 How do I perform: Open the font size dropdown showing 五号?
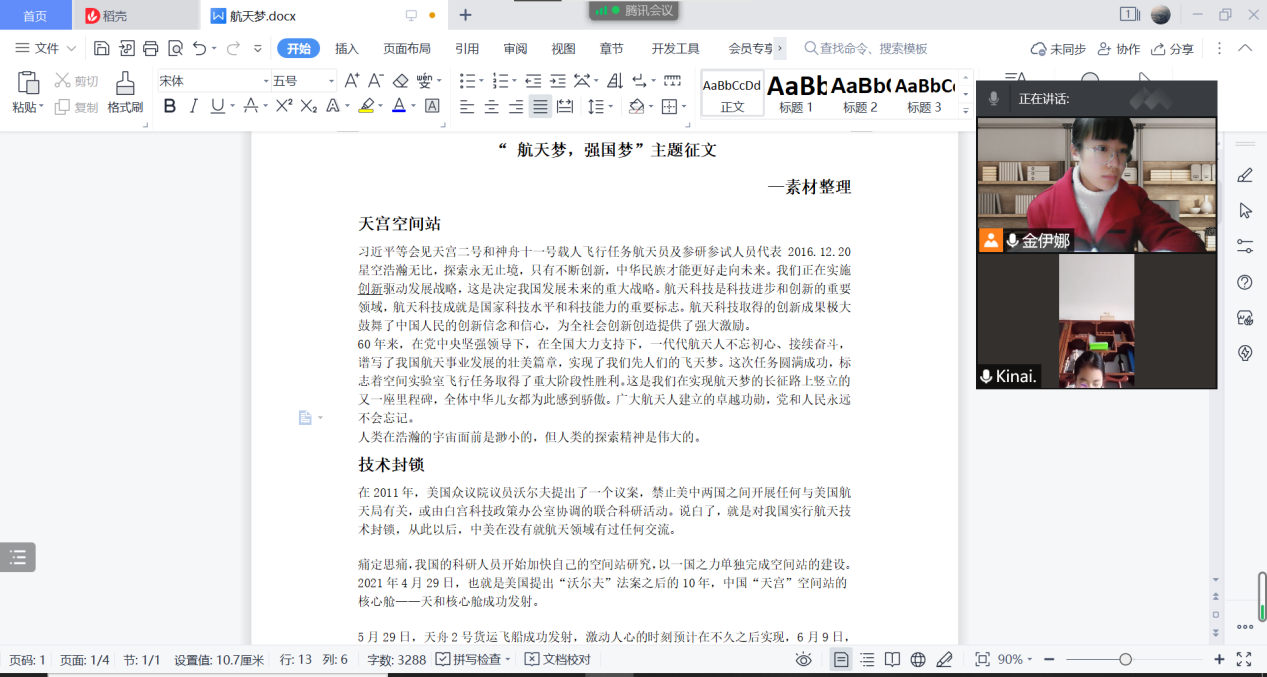(x=304, y=81)
